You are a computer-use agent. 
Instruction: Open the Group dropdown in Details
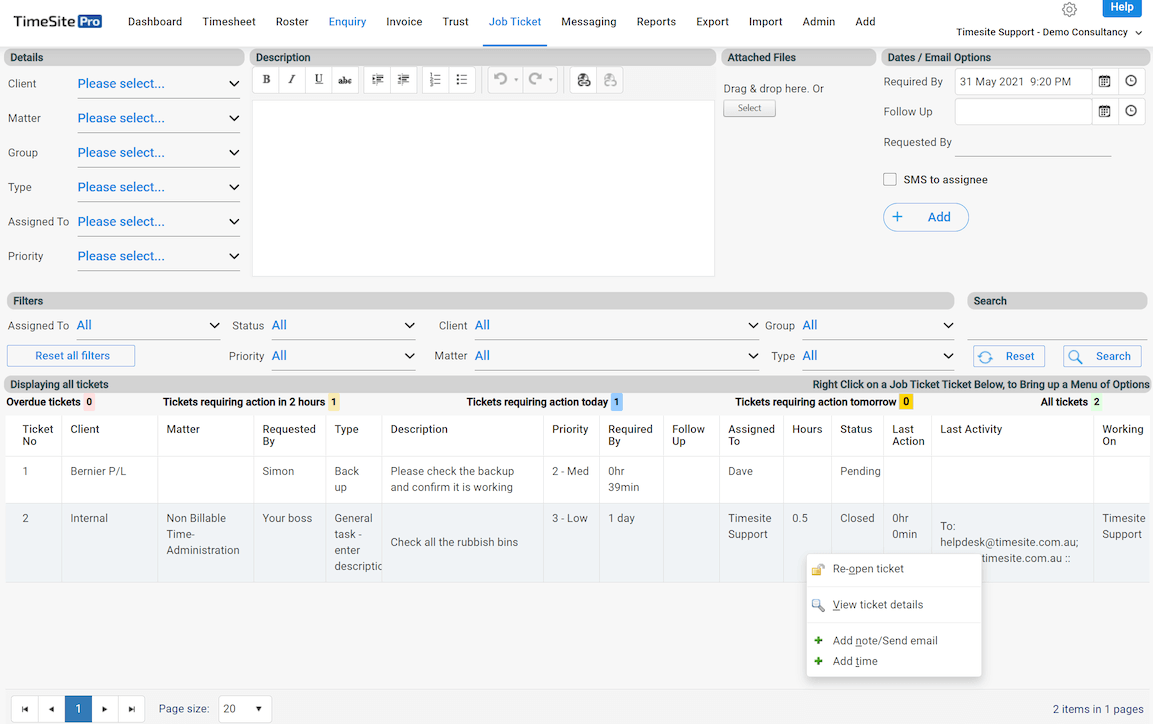[158, 153]
